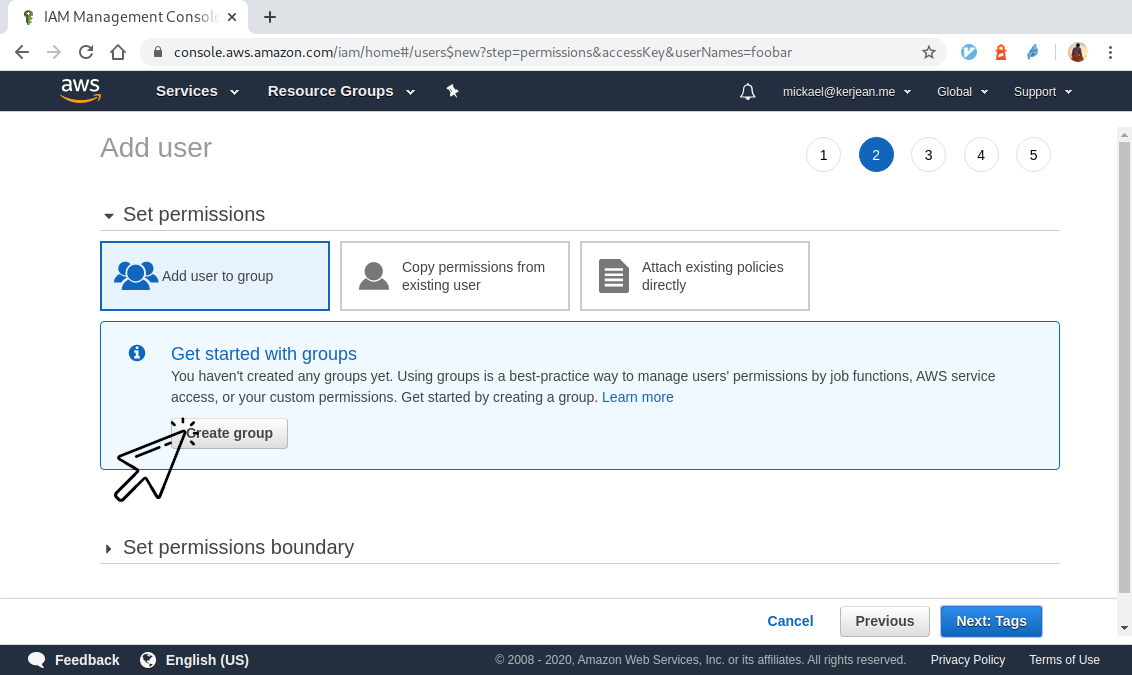1132x675 pixels.
Task: Click the browser home icon
Action: (x=118, y=52)
